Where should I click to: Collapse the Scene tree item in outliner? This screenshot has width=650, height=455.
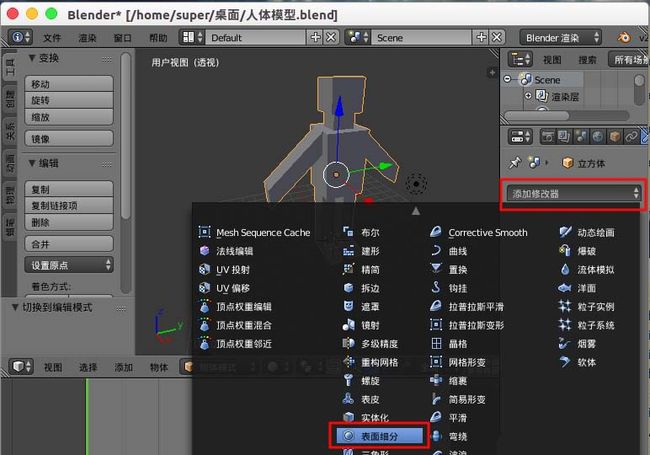(x=507, y=79)
